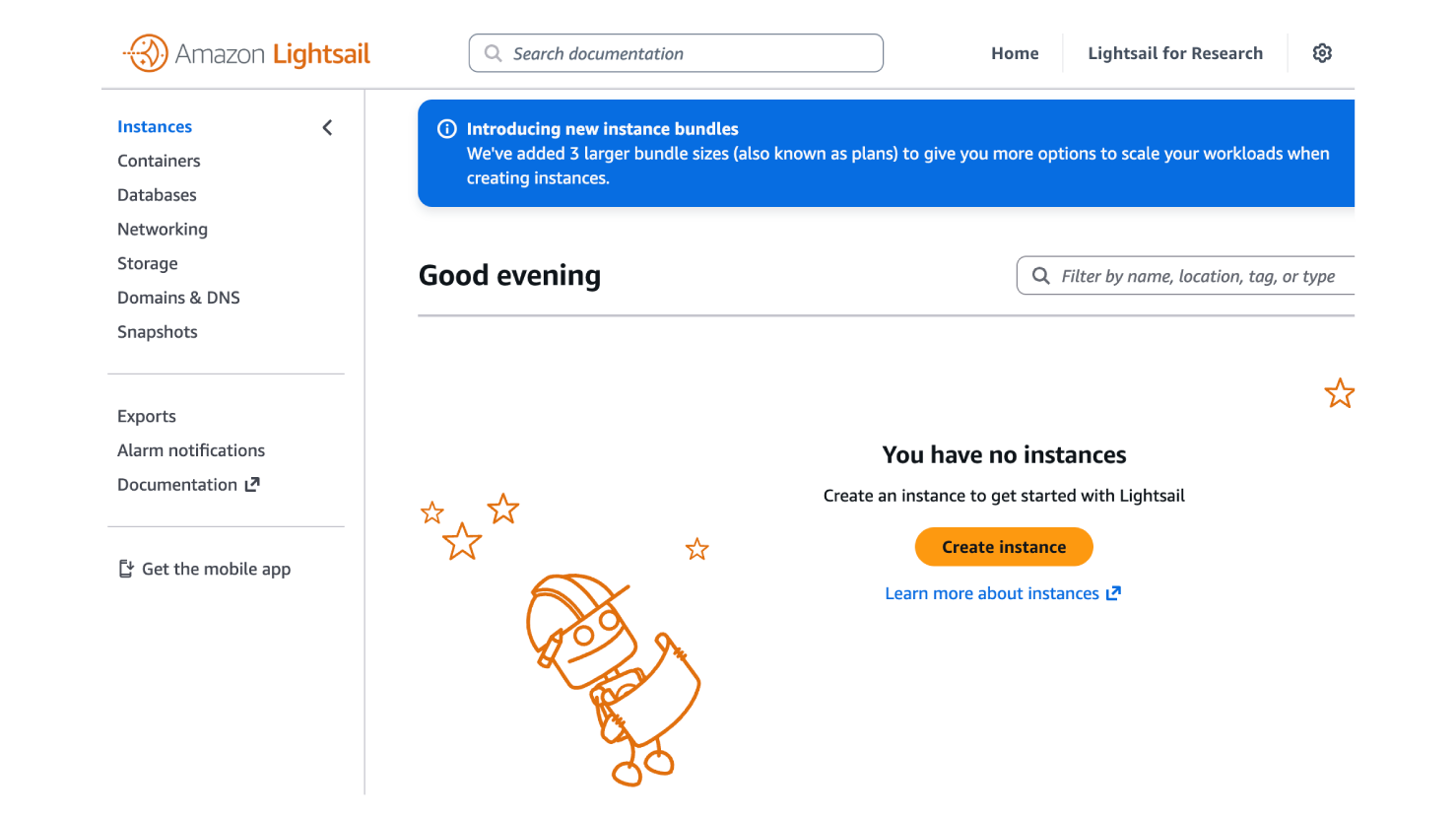Image resolution: width=1456 pixels, height=818 pixels.
Task: Click the external link icon after Learn more
Action: tap(1113, 593)
